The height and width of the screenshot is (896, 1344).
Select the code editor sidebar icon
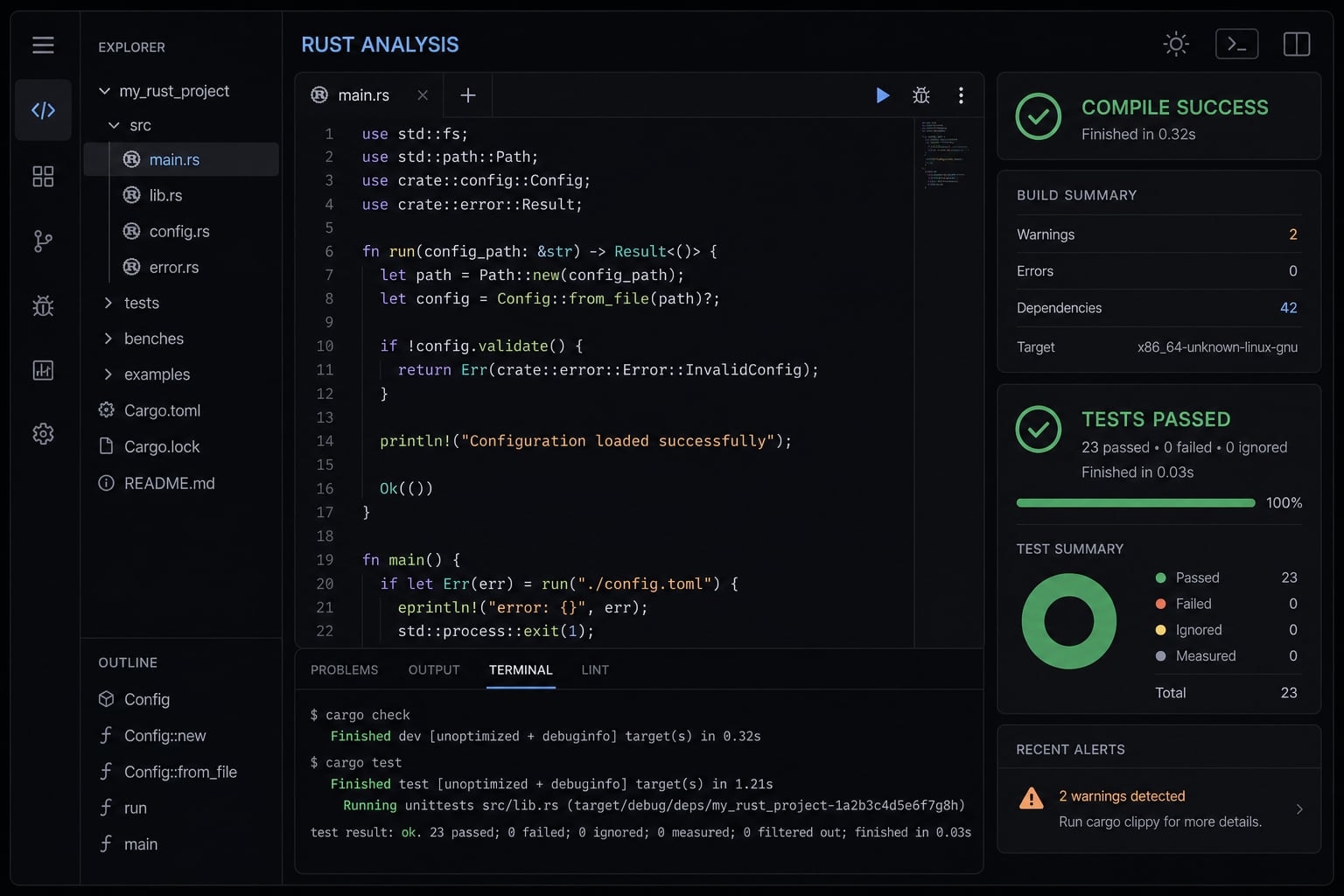[43, 110]
